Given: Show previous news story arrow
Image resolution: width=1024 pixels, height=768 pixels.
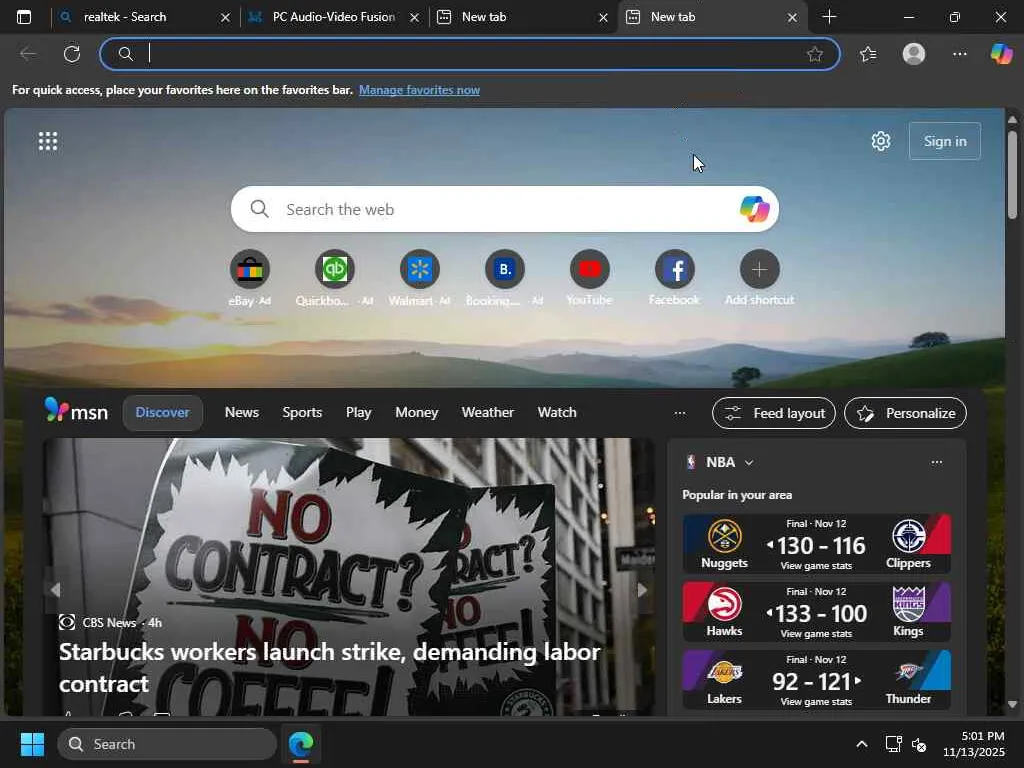Looking at the screenshot, I should pyautogui.click(x=55, y=590).
